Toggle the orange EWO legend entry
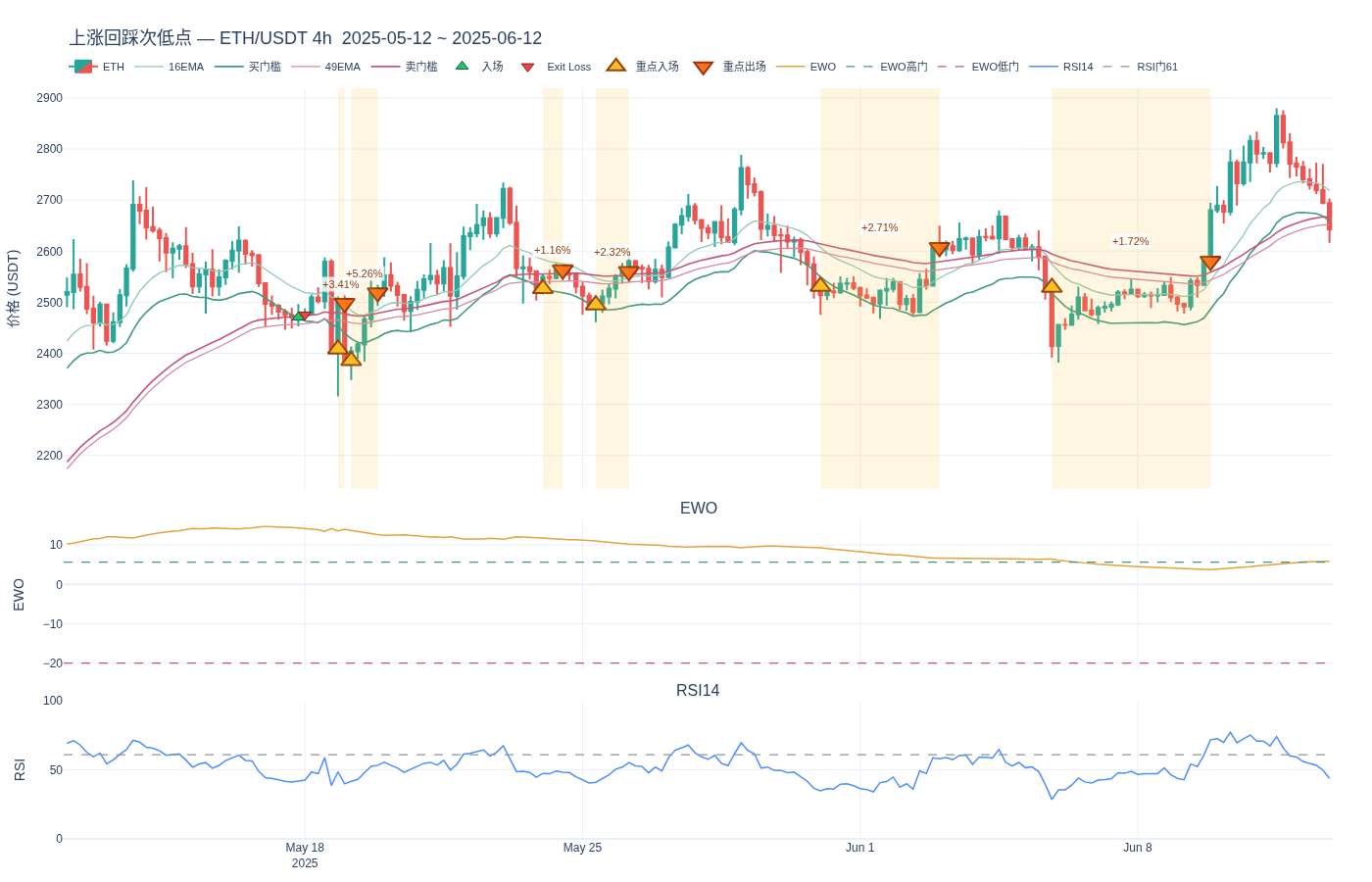This screenshot has height=882, width=1372. (x=807, y=67)
